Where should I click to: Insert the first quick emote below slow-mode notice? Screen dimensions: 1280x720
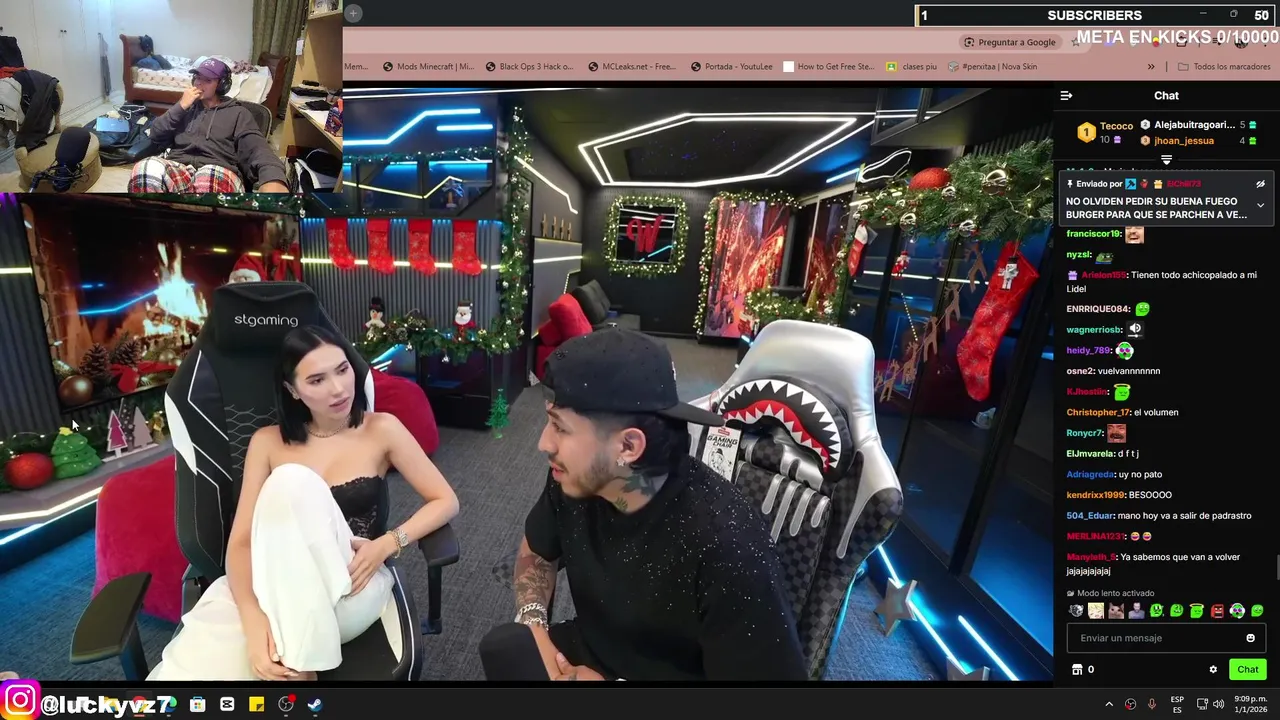coord(1076,611)
